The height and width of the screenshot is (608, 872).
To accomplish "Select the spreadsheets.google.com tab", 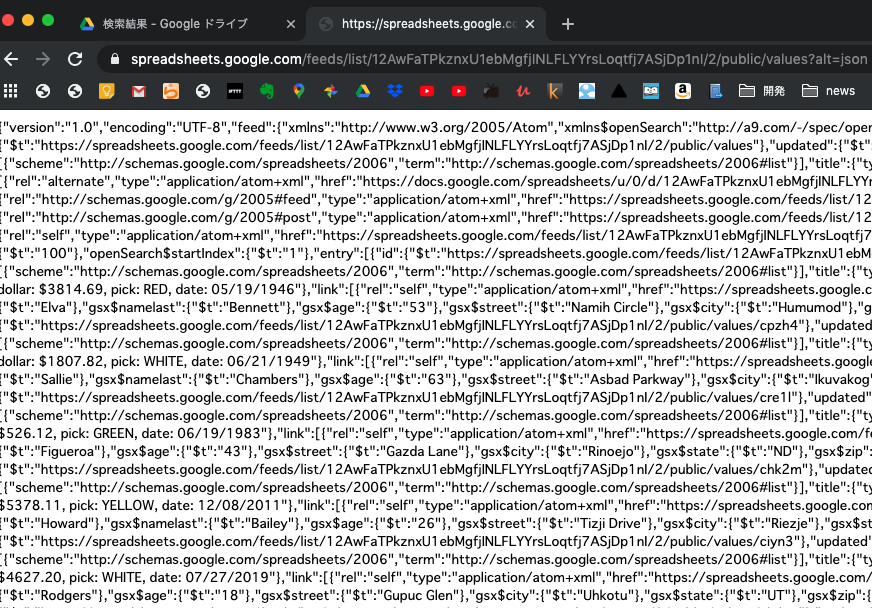I will point(420,23).
